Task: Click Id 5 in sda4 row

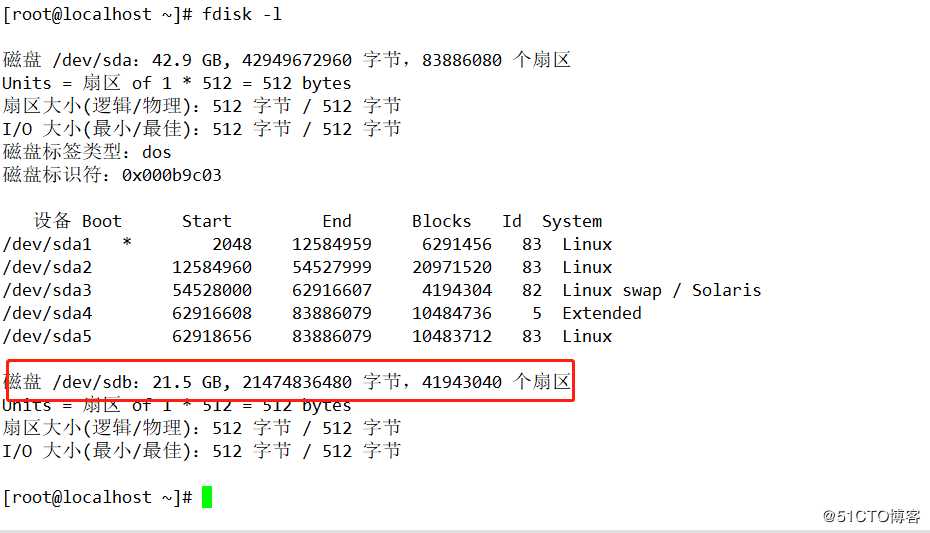Action: [x=537, y=313]
